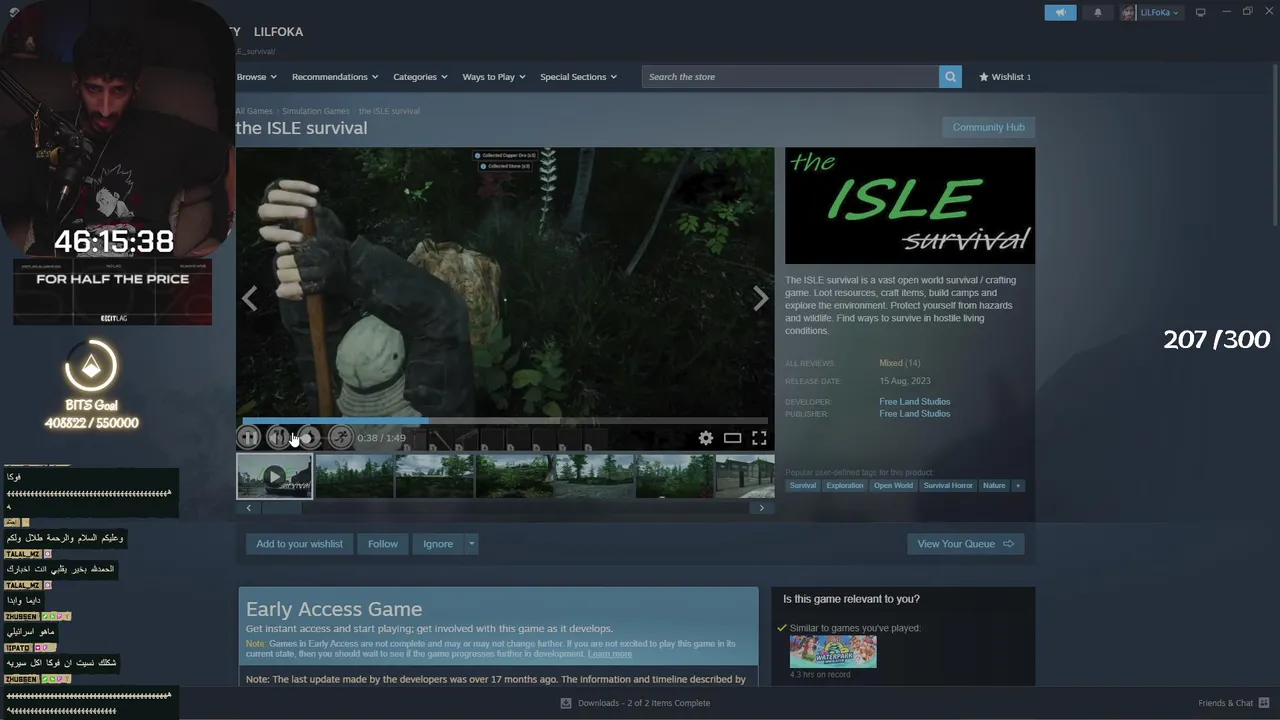This screenshot has width=1280, height=720.
Task: Click the Simulation Games breadcrumb
Action: point(316,111)
